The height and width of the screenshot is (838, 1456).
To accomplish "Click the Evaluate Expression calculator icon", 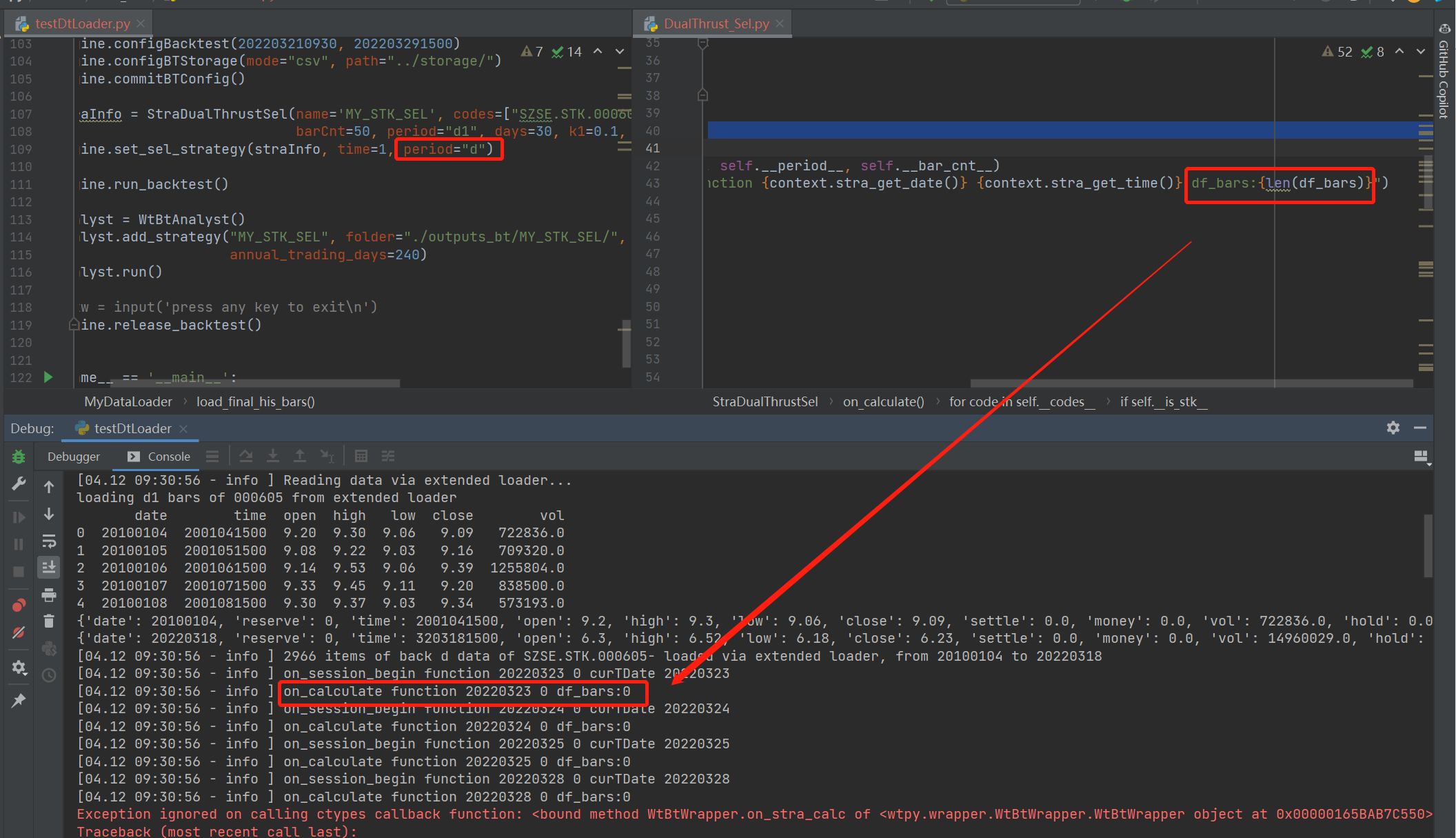I will (361, 456).
